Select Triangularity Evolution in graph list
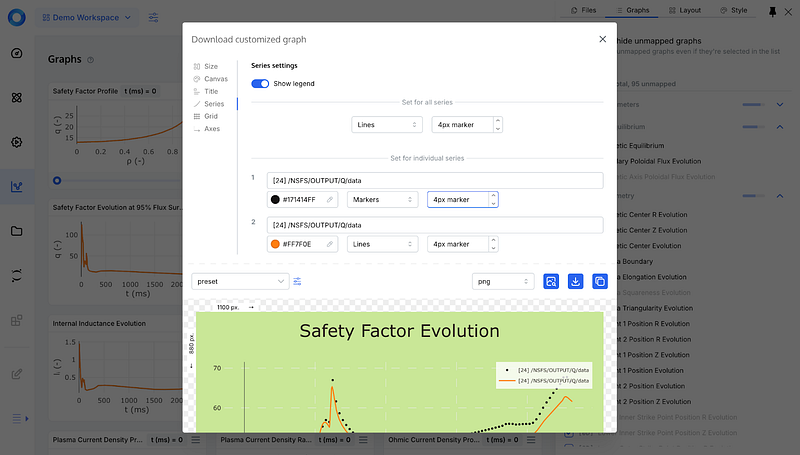The image size is (800, 455). click(655, 308)
